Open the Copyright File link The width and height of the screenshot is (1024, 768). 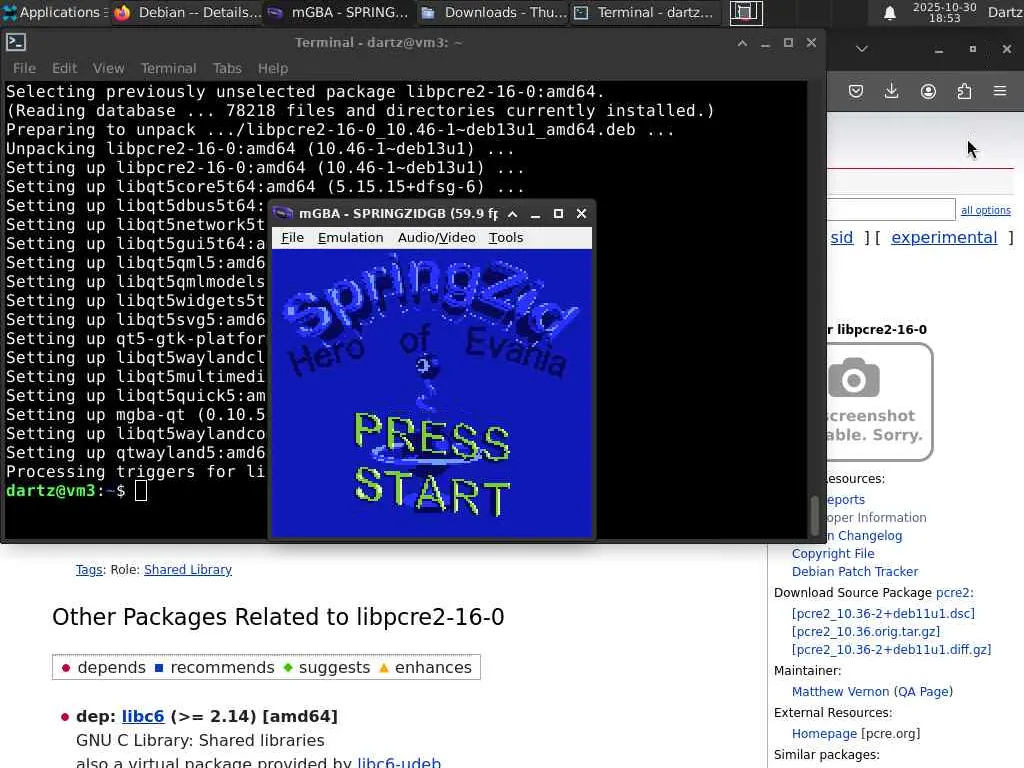click(x=833, y=554)
